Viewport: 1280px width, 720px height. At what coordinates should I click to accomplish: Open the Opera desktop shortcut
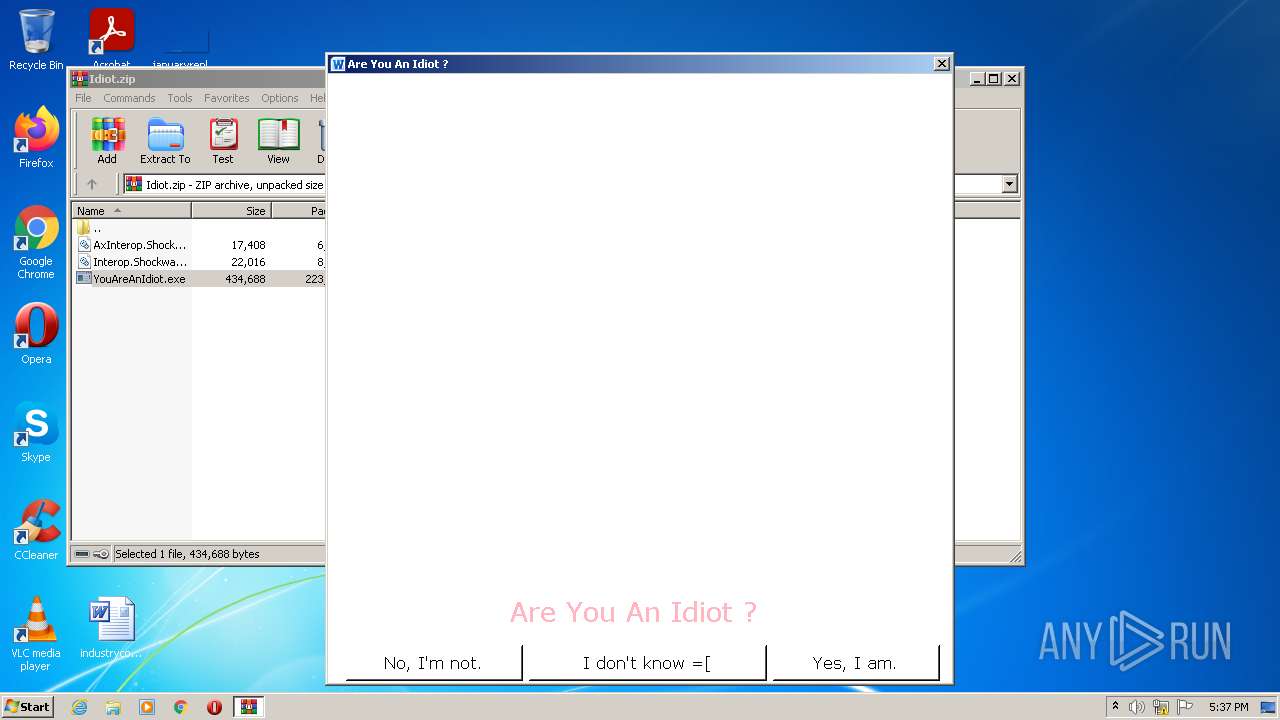coord(36,334)
